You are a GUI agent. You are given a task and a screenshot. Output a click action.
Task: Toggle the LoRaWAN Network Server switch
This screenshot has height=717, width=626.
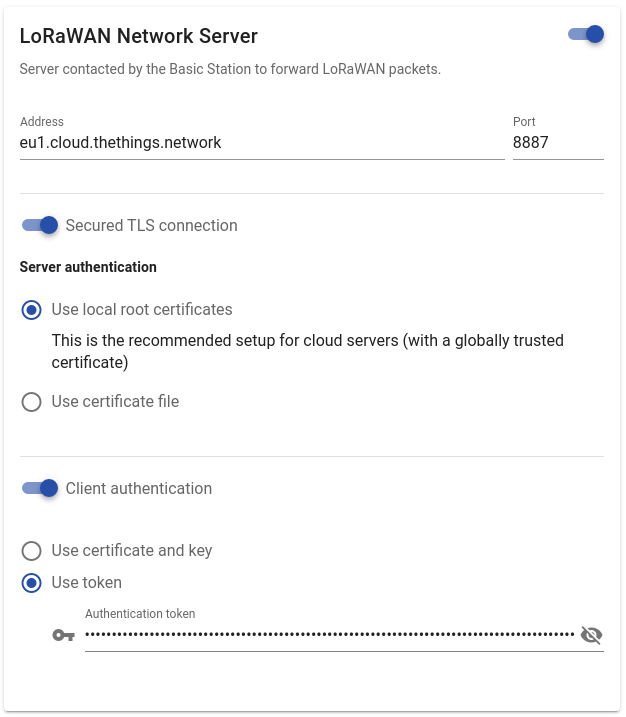[586, 35]
